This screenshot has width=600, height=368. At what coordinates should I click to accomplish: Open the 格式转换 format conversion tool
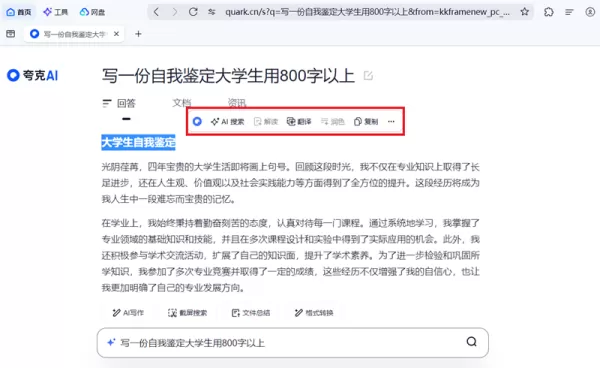[x=314, y=313]
